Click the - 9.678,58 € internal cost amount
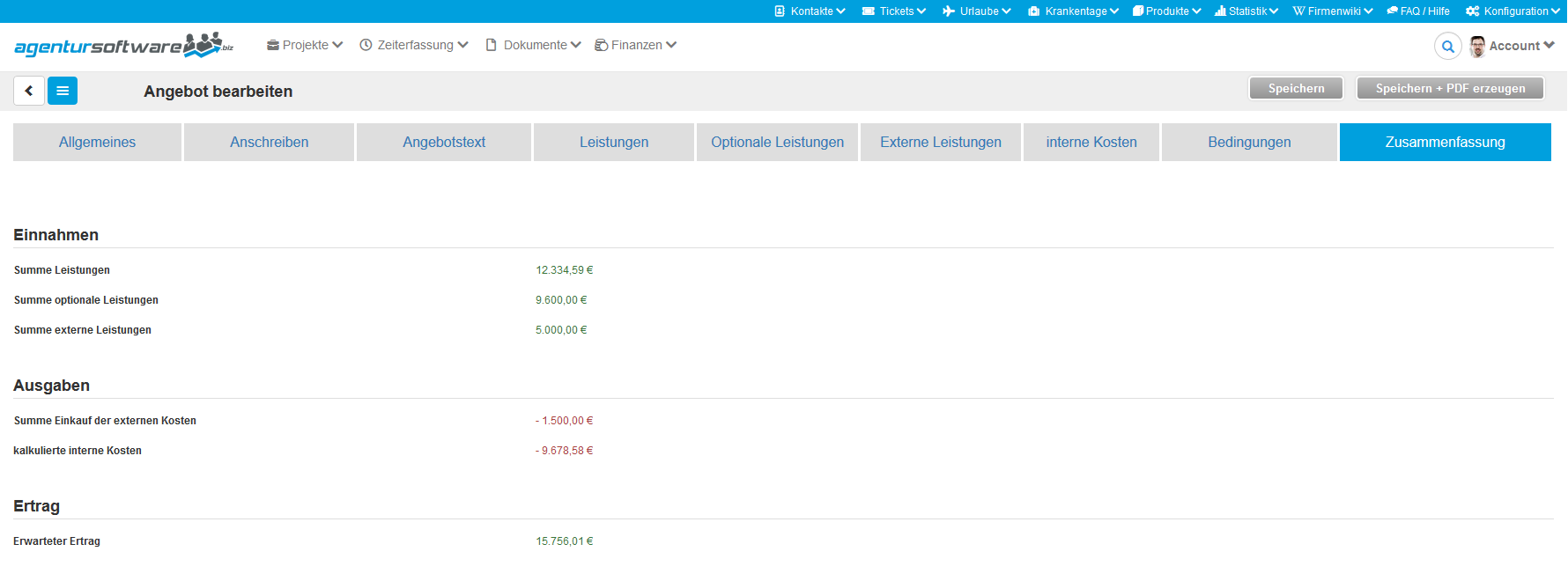This screenshot has width=1568, height=581. 565,451
